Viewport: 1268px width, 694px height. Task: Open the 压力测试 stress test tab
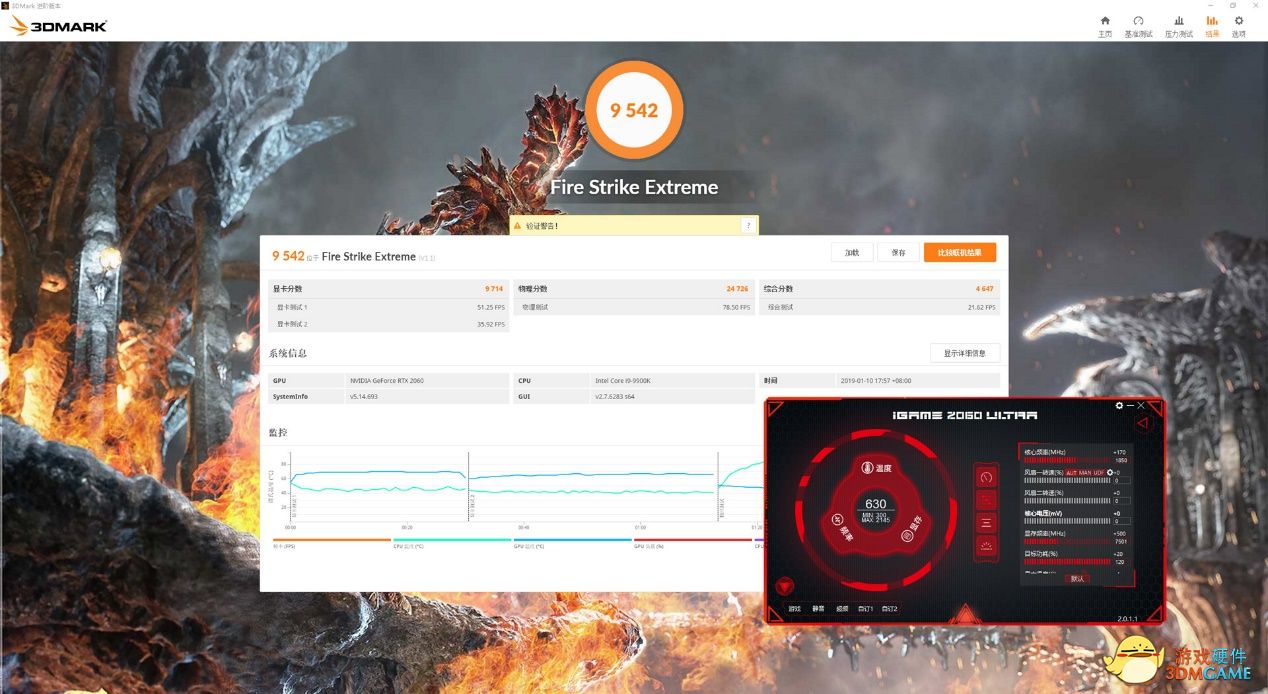coord(1178,26)
